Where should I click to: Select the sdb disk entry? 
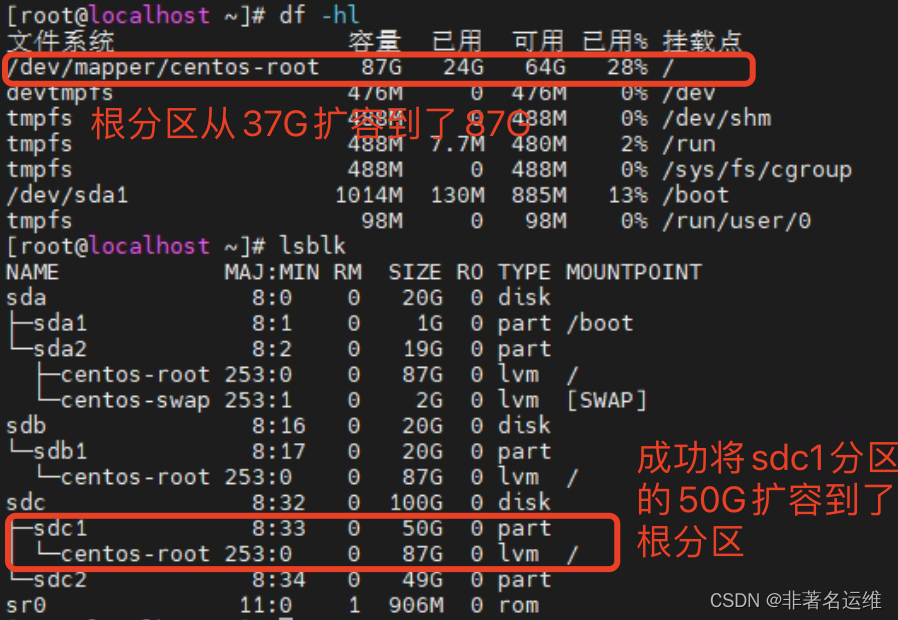[x=278, y=426]
